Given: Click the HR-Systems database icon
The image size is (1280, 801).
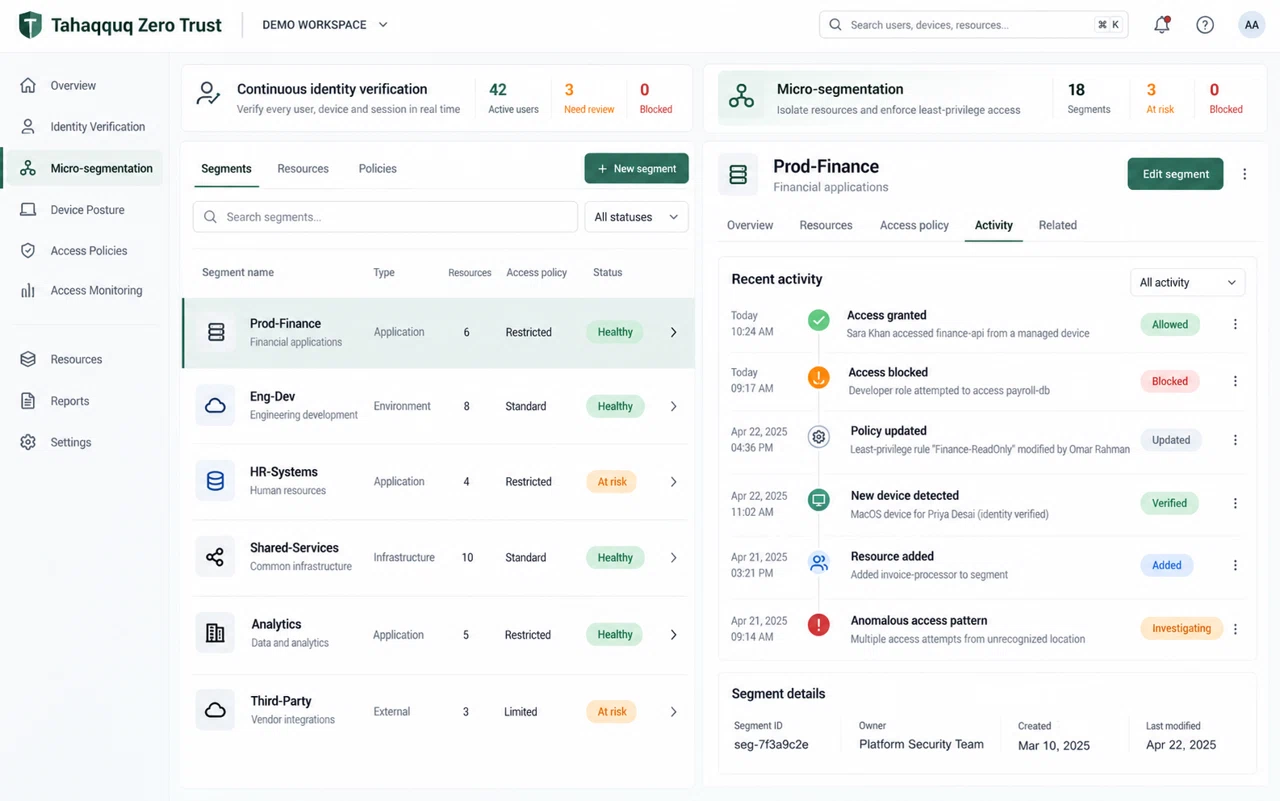Looking at the screenshot, I should (x=215, y=481).
